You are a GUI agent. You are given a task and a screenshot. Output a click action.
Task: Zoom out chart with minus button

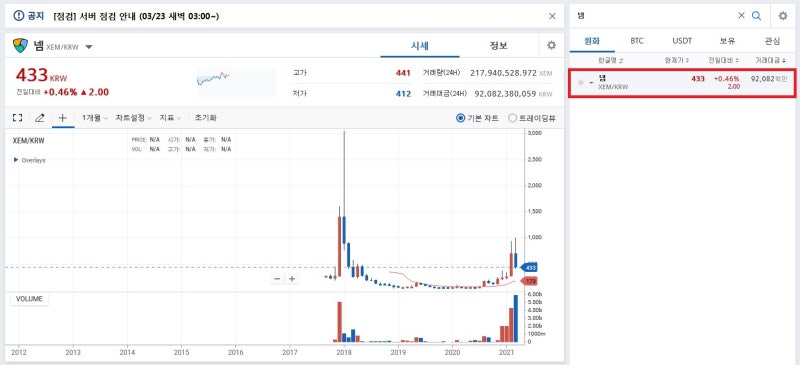point(277,279)
